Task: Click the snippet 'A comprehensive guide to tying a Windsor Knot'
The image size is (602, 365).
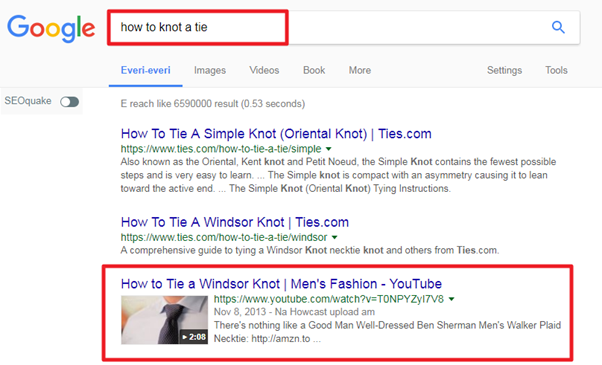Action: pyautogui.click(x=310, y=250)
